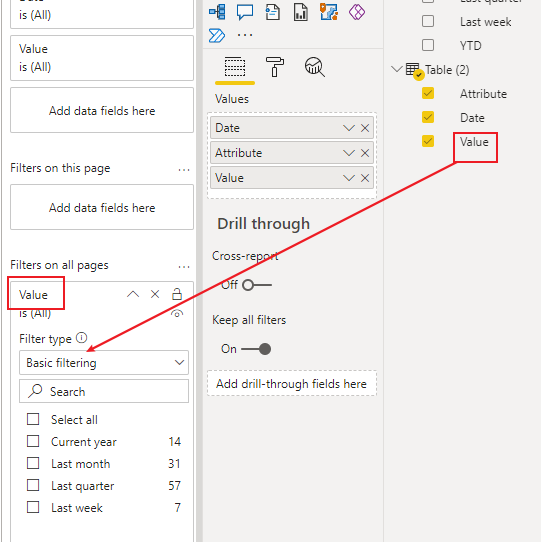The image size is (541, 542).
Task: Collapse the Value filter card
Action: click(x=133, y=294)
